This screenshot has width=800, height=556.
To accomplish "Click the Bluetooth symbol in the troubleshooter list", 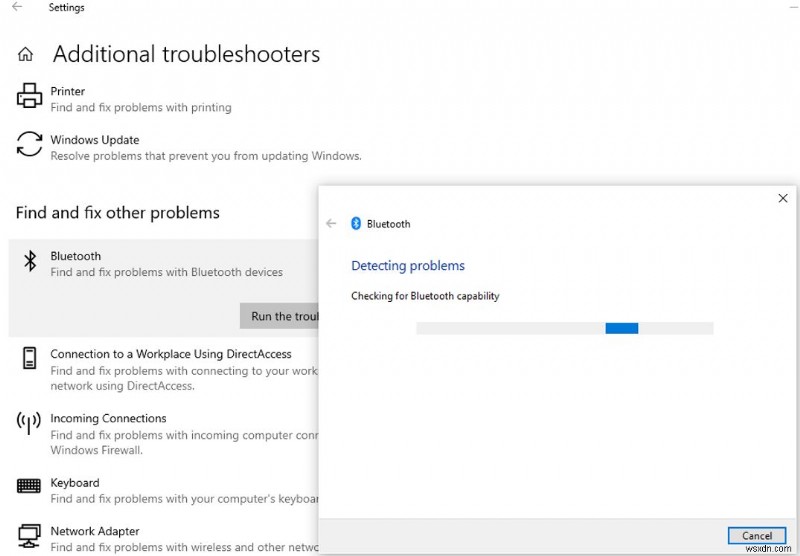I will pyautogui.click(x=30, y=261).
